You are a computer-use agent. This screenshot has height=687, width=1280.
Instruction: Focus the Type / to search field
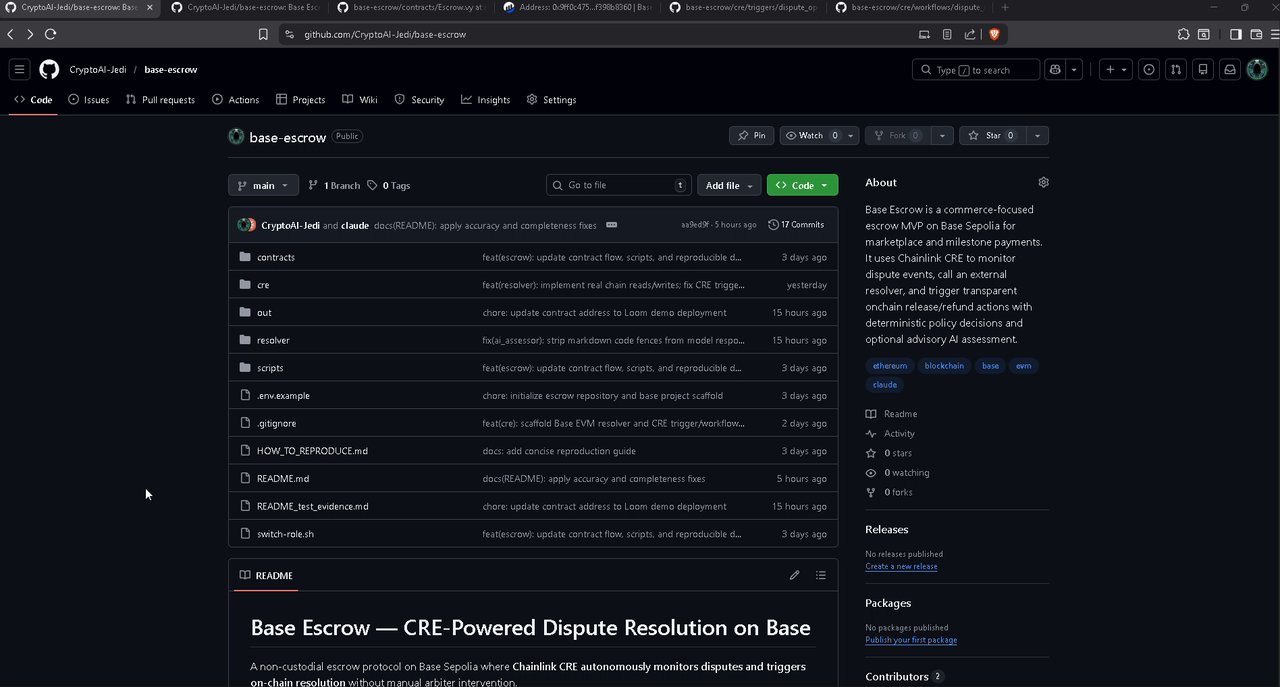pos(975,70)
